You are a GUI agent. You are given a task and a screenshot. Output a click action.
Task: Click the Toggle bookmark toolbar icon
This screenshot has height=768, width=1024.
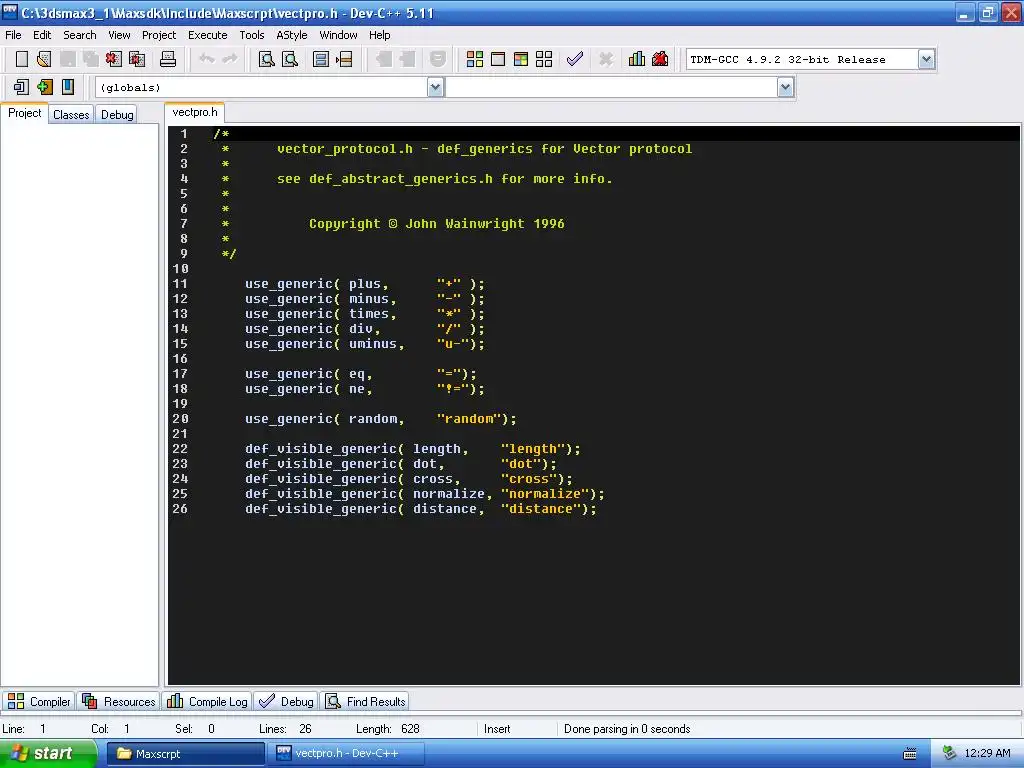coord(44,87)
